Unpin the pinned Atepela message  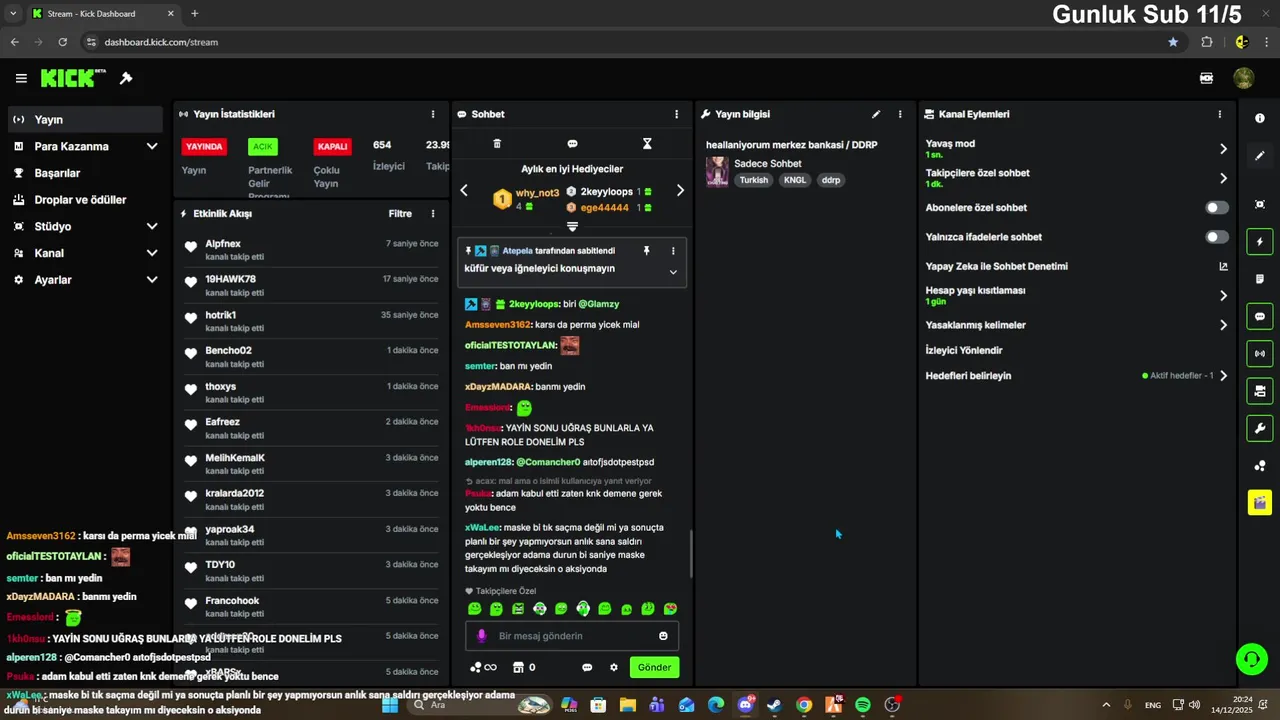(x=646, y=251)
